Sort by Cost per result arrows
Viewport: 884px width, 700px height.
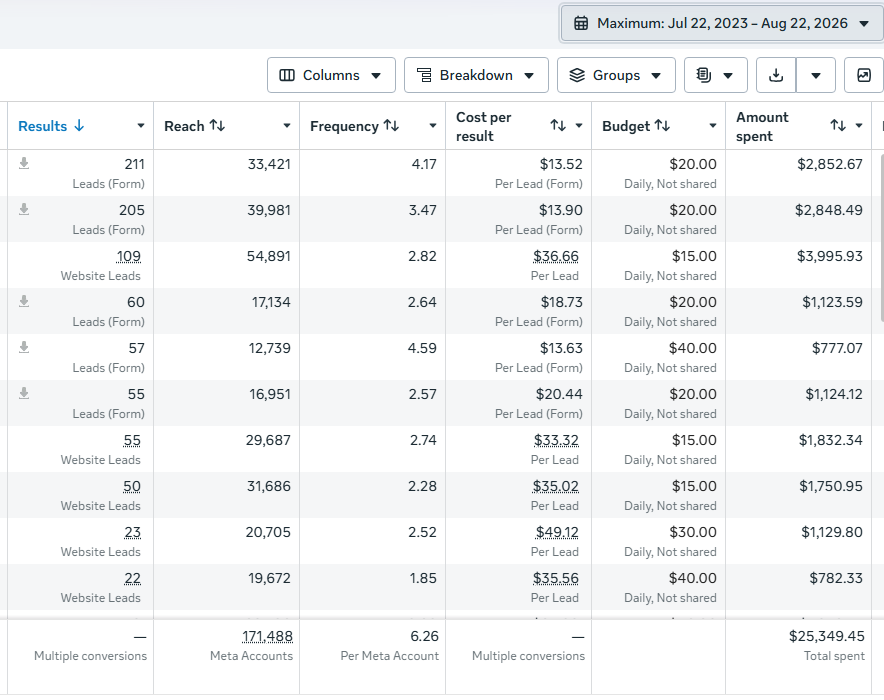pos(558,126)
